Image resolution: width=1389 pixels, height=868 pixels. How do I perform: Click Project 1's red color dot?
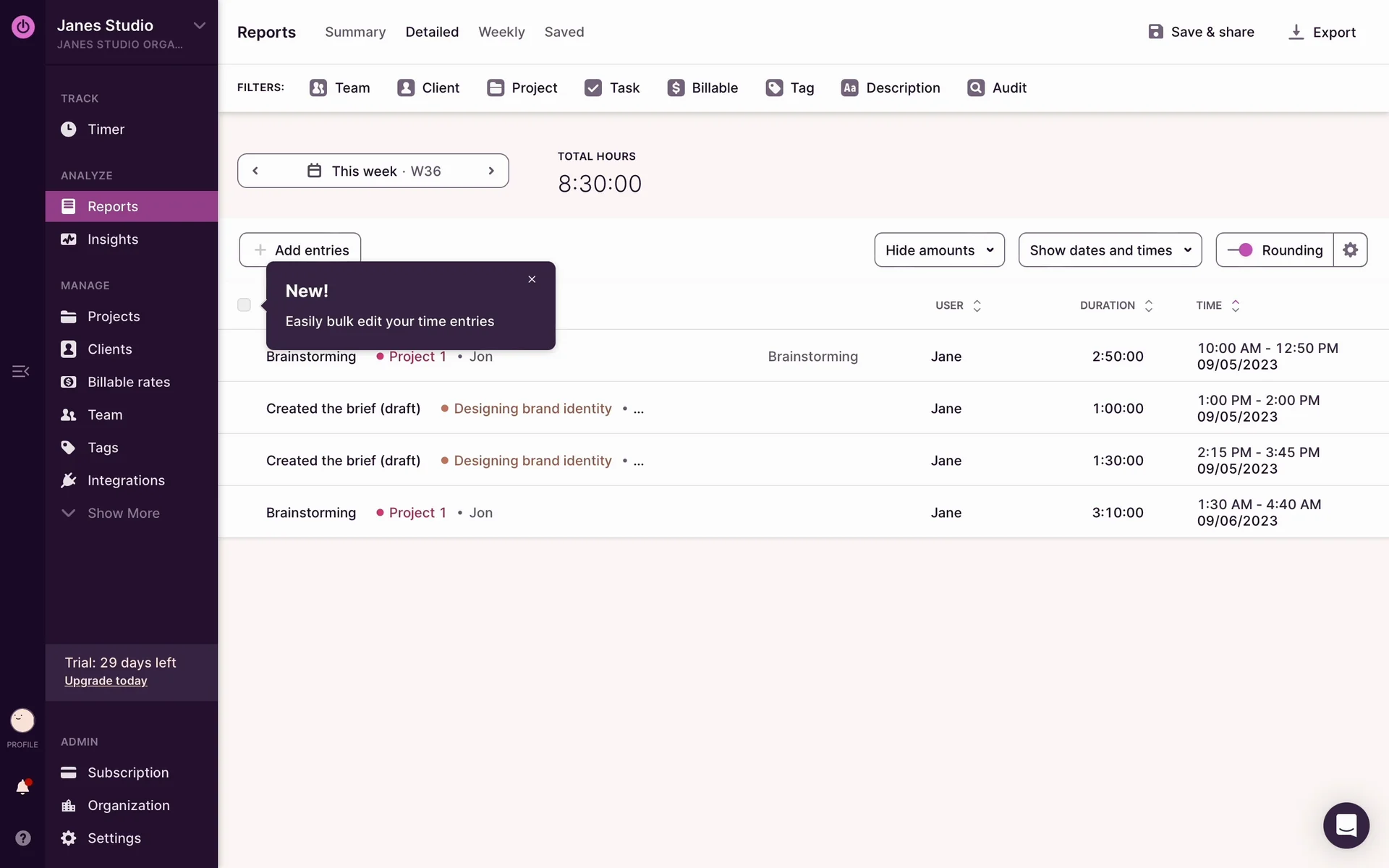tap(379, 357)
